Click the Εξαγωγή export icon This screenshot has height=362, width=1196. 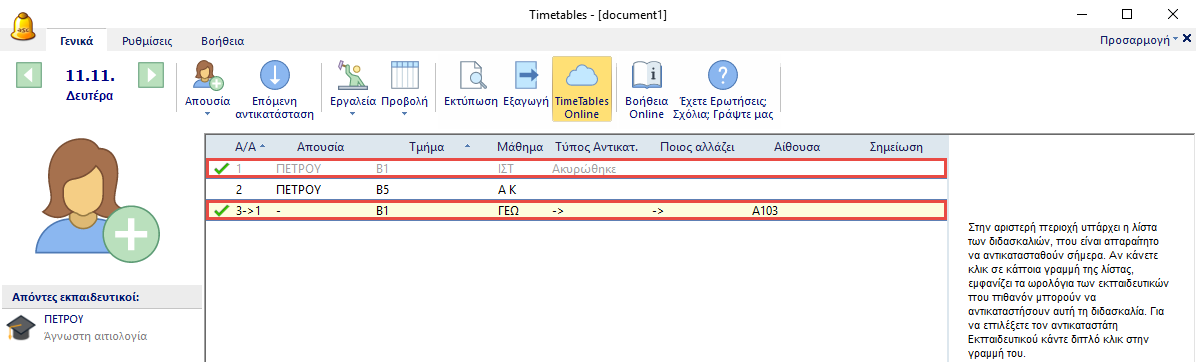click(x=525, y=76)
